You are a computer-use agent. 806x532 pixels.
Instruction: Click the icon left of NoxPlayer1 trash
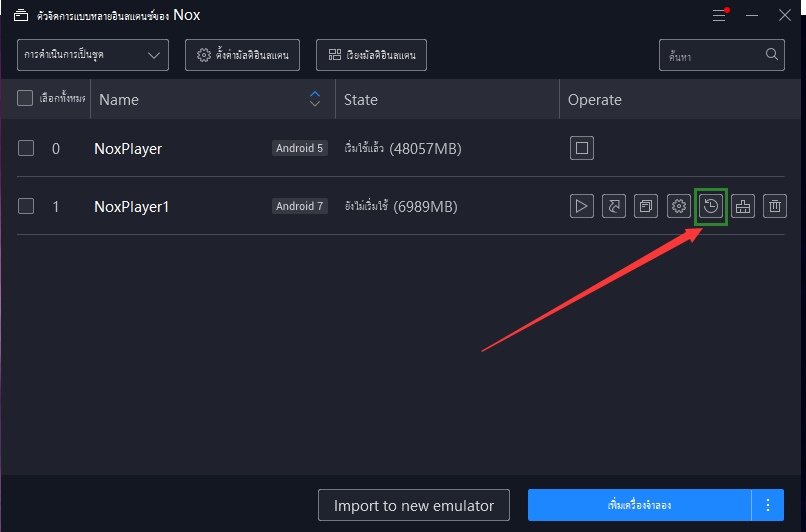(x=743, y=207)
